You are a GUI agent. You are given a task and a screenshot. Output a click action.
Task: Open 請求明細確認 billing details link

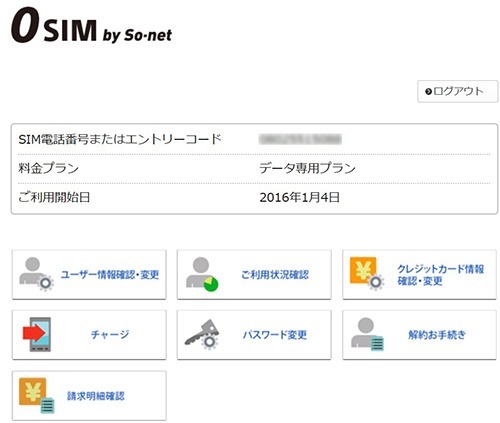[x=96, y=396]
